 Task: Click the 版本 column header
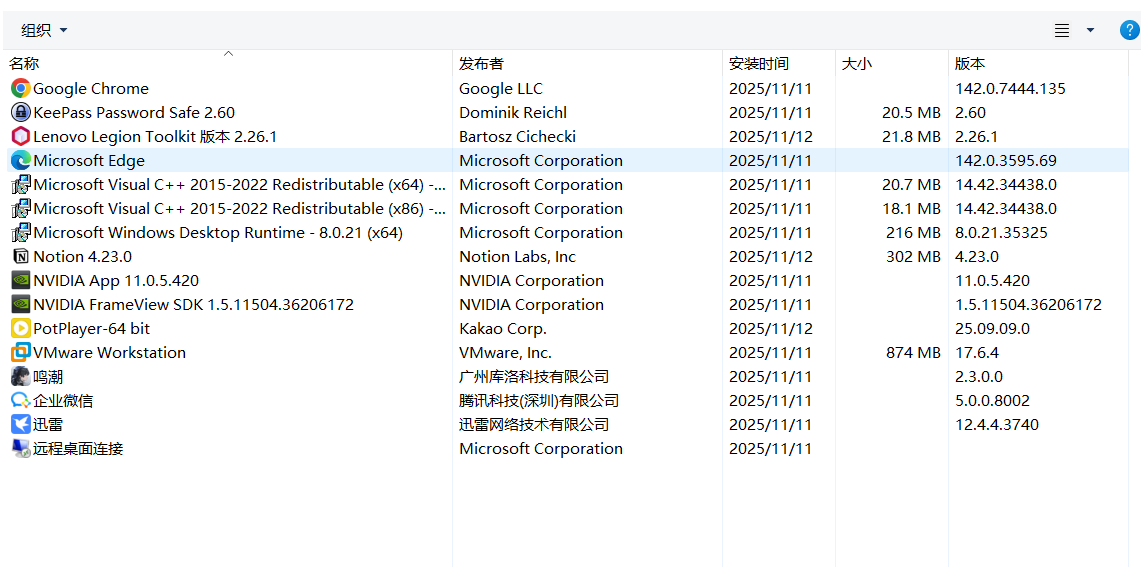click(x=970, y=64)
